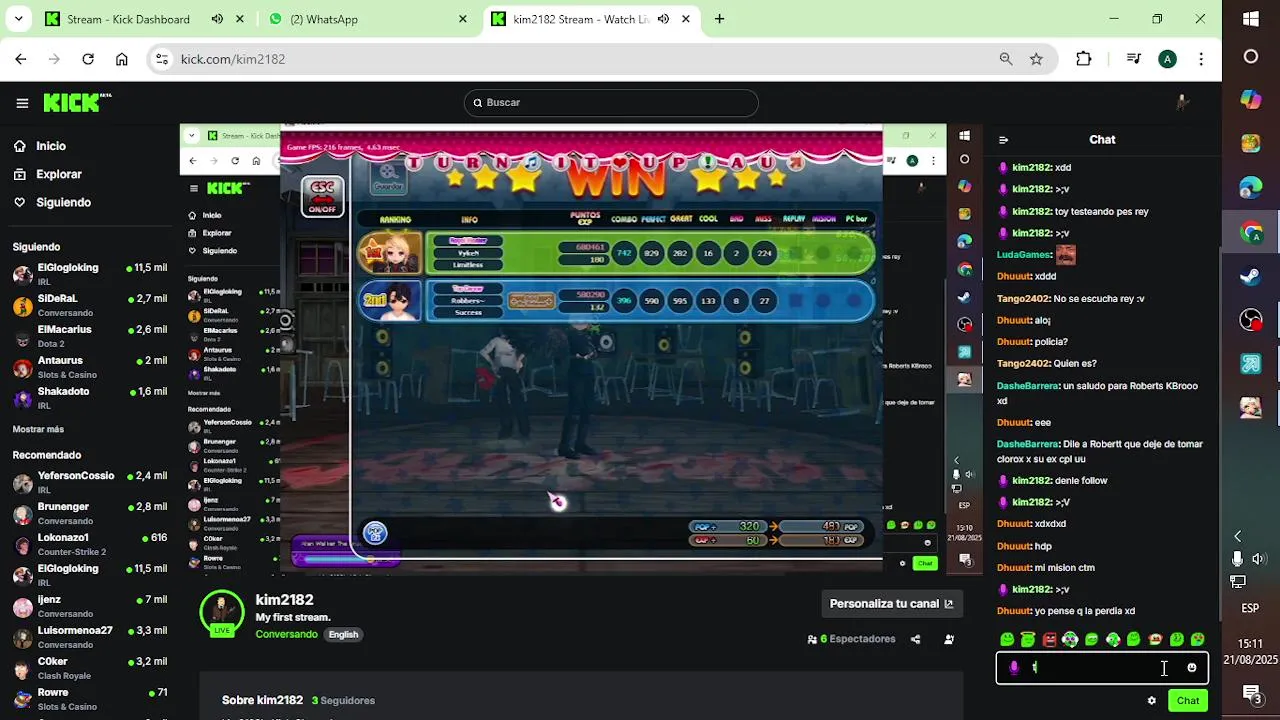
Task: Click the share stream icon
Action: (915, 639)
